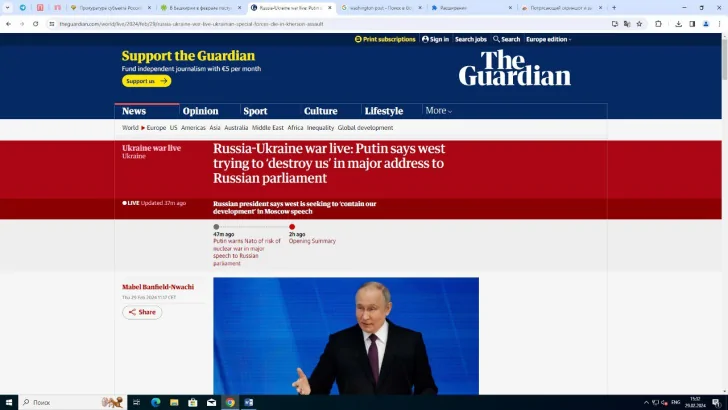Share the article using the Share button

[142, 312]
